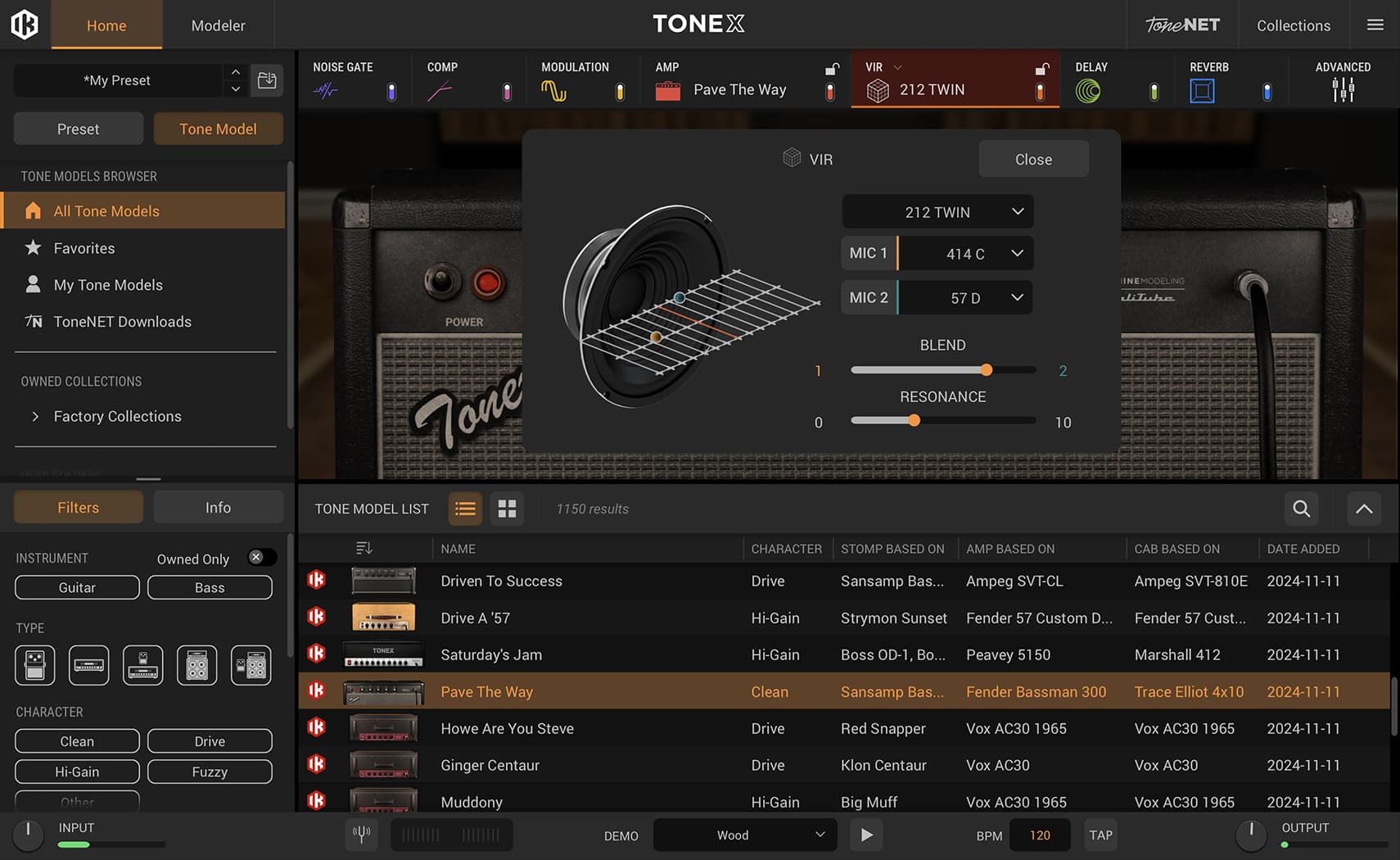This screenshot has width=1400, height=860.
Task: Click the Input level knob
Action: [28, 834]
